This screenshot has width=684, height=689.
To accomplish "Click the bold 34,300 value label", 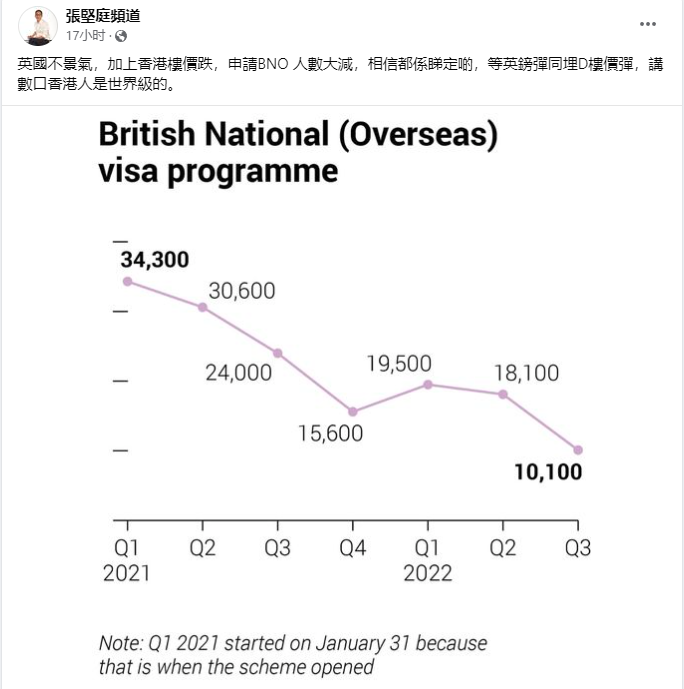I will point(155,260).
